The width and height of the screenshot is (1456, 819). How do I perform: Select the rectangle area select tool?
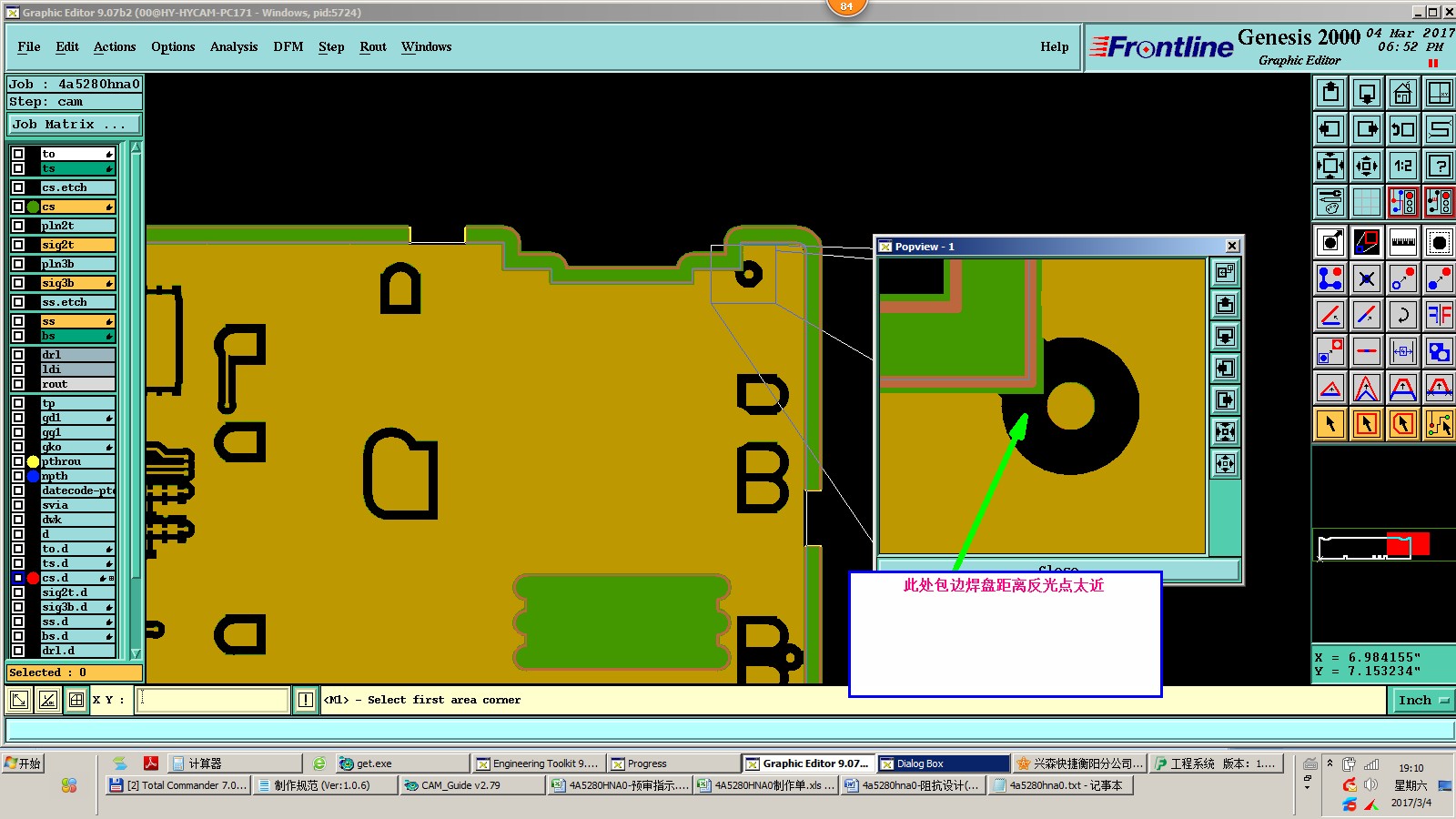click(1366, 424)
